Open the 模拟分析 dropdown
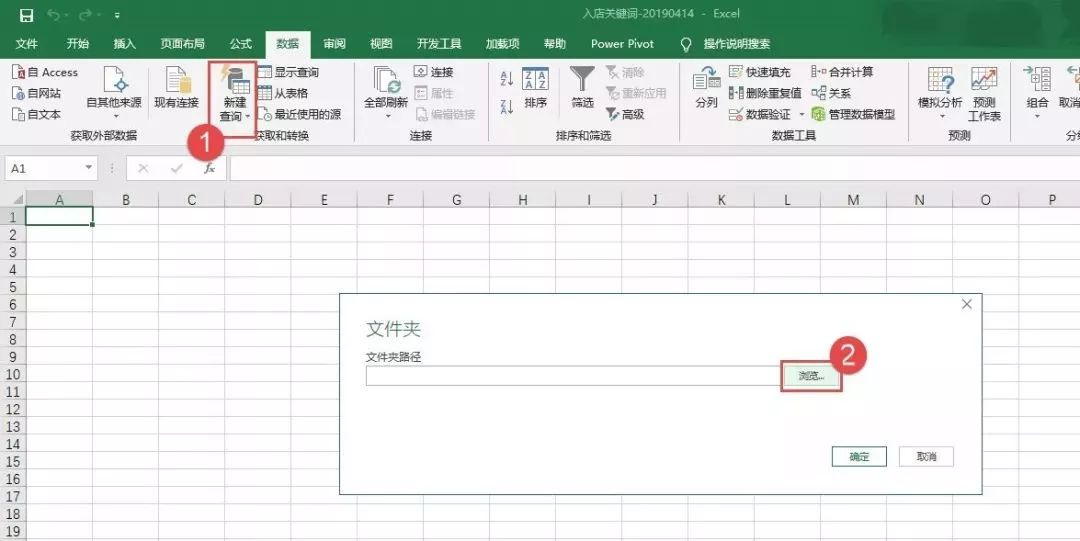 [939, 93]
